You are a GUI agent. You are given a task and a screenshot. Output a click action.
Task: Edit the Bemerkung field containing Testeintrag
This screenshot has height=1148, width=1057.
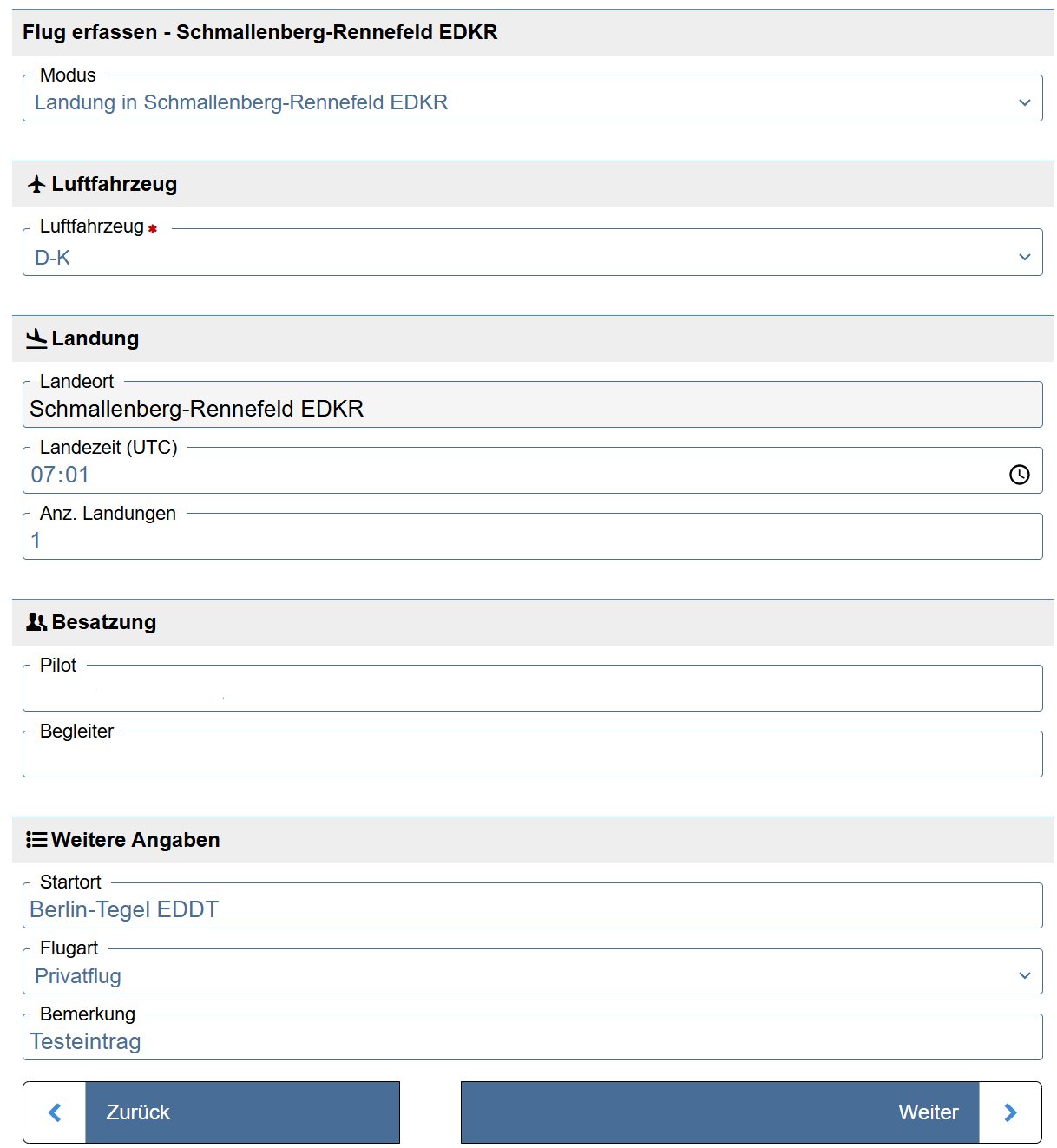[532, 1041]
